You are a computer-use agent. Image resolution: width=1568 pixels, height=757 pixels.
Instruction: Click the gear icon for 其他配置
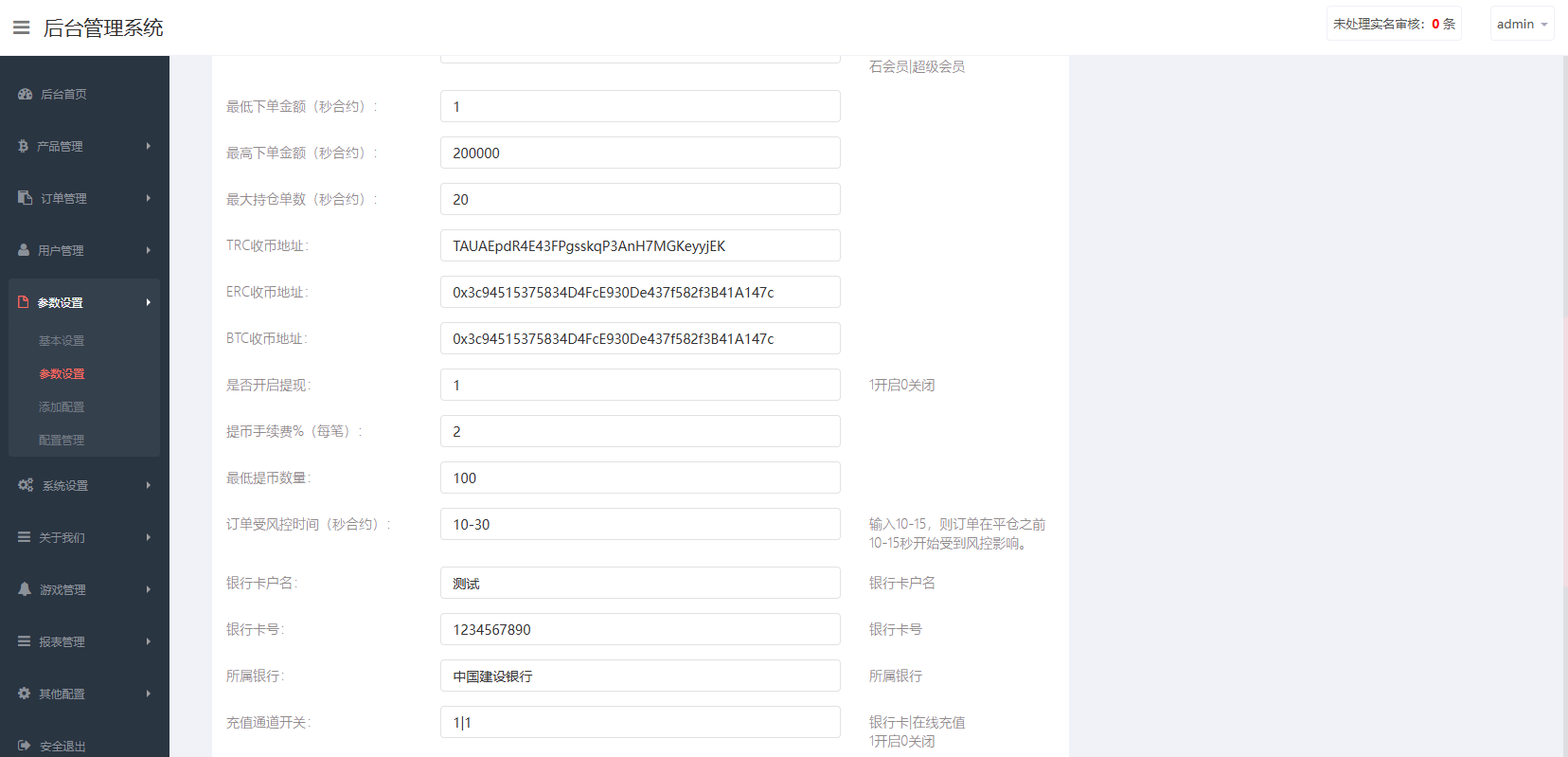click(25, 694)
